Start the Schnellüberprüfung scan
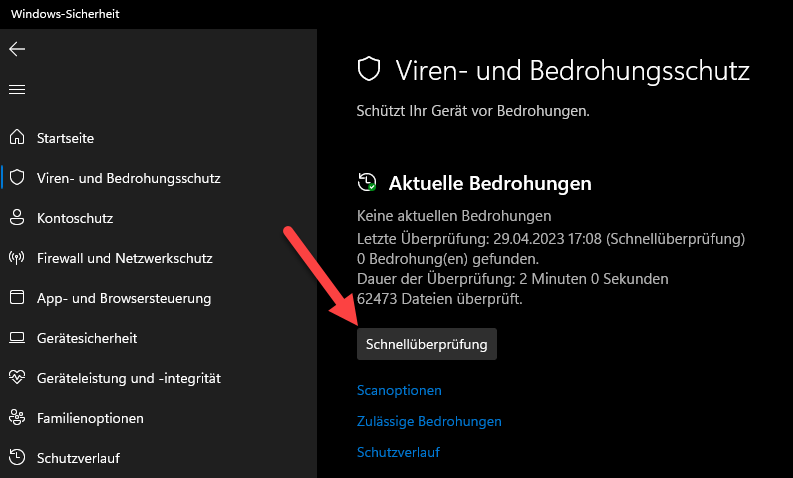Image resolution: width=793 pixels, height=478 pixels. click(x=427, y=344)
